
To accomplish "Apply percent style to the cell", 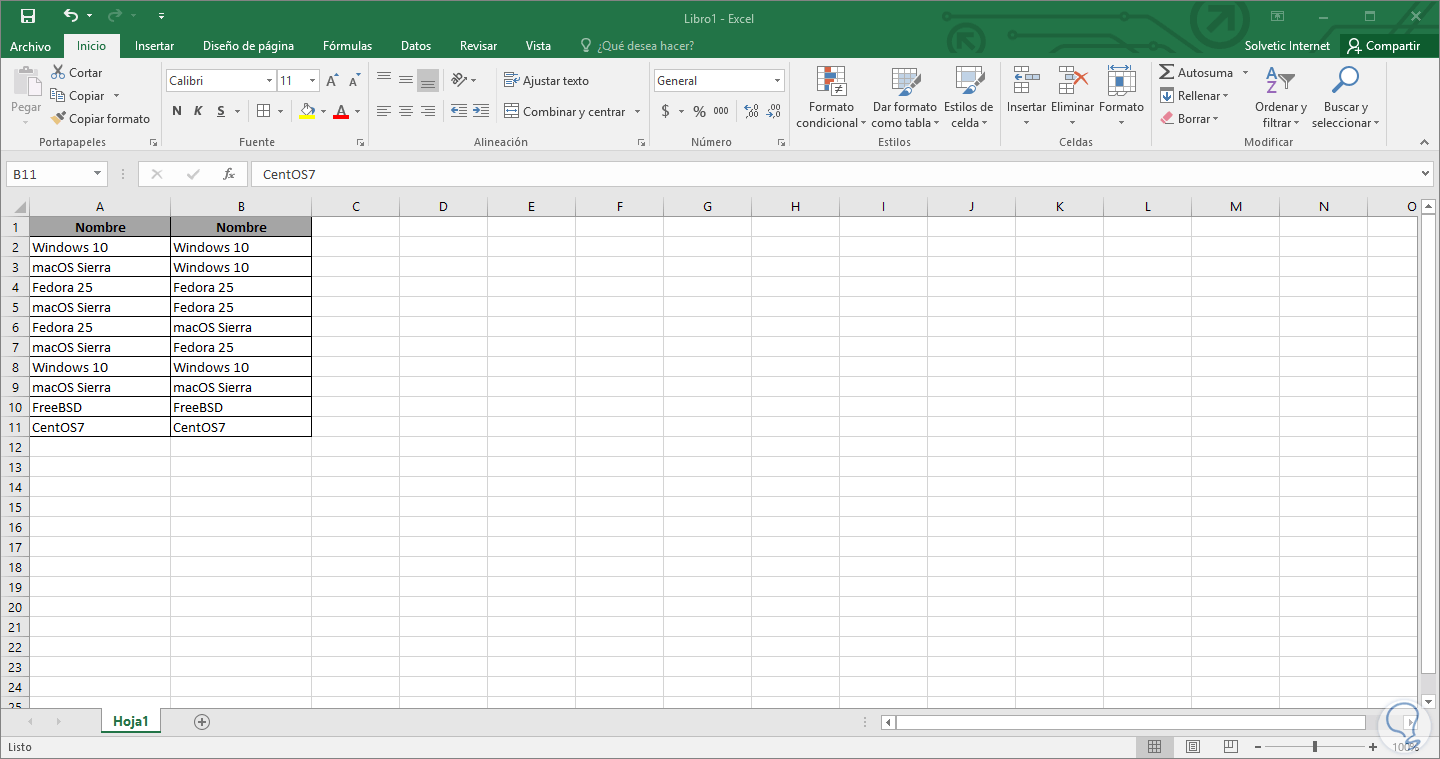I will (699, 111).
